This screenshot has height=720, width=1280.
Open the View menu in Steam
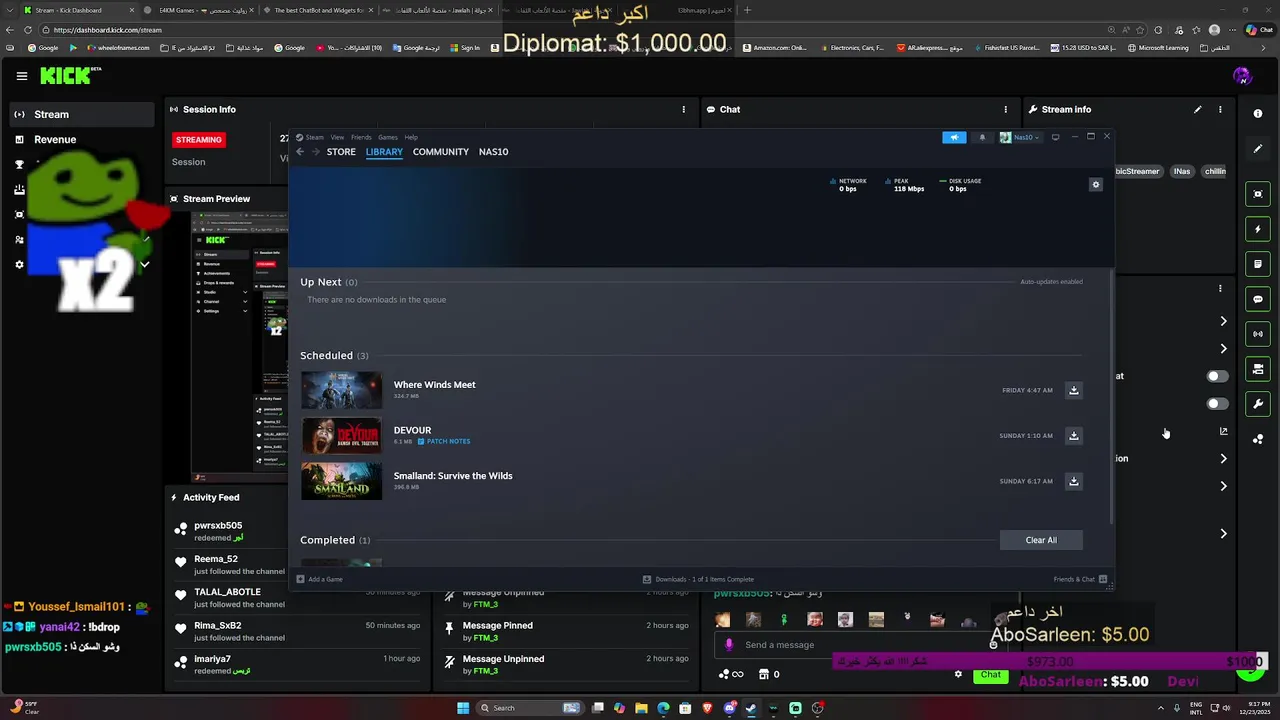tap(337, 137)
